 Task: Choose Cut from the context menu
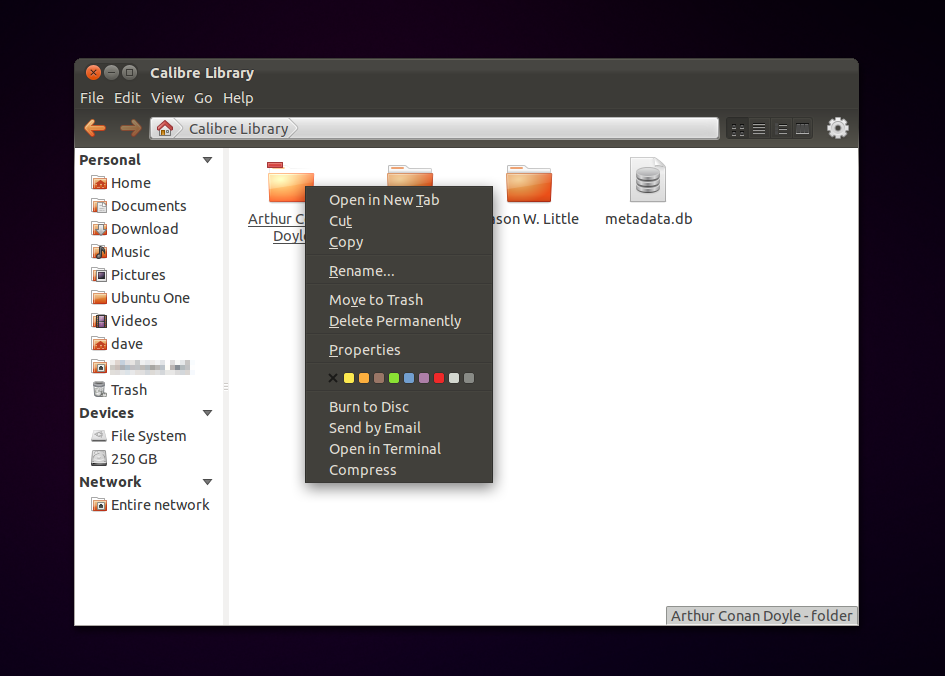[399, 221]
